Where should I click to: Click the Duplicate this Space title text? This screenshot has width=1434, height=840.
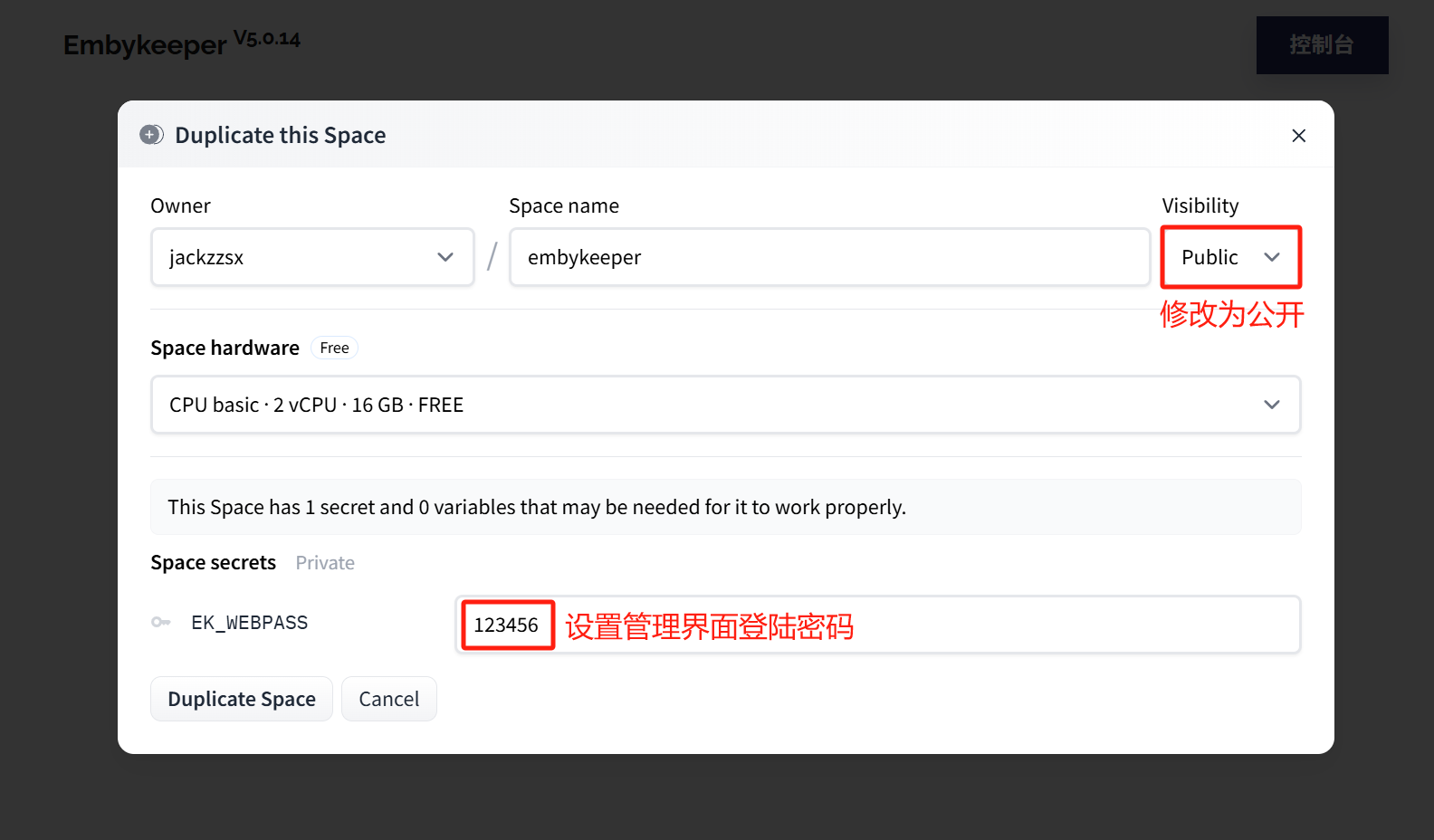[280, 135]
